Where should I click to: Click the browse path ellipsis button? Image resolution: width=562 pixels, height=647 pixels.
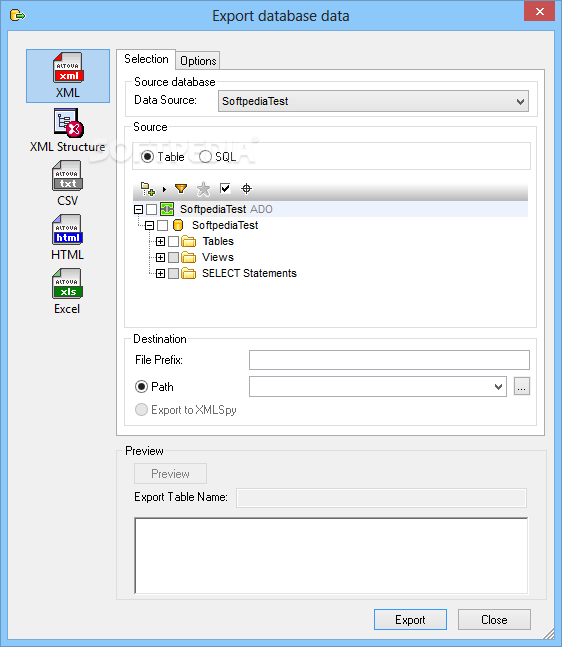point(522,387)
